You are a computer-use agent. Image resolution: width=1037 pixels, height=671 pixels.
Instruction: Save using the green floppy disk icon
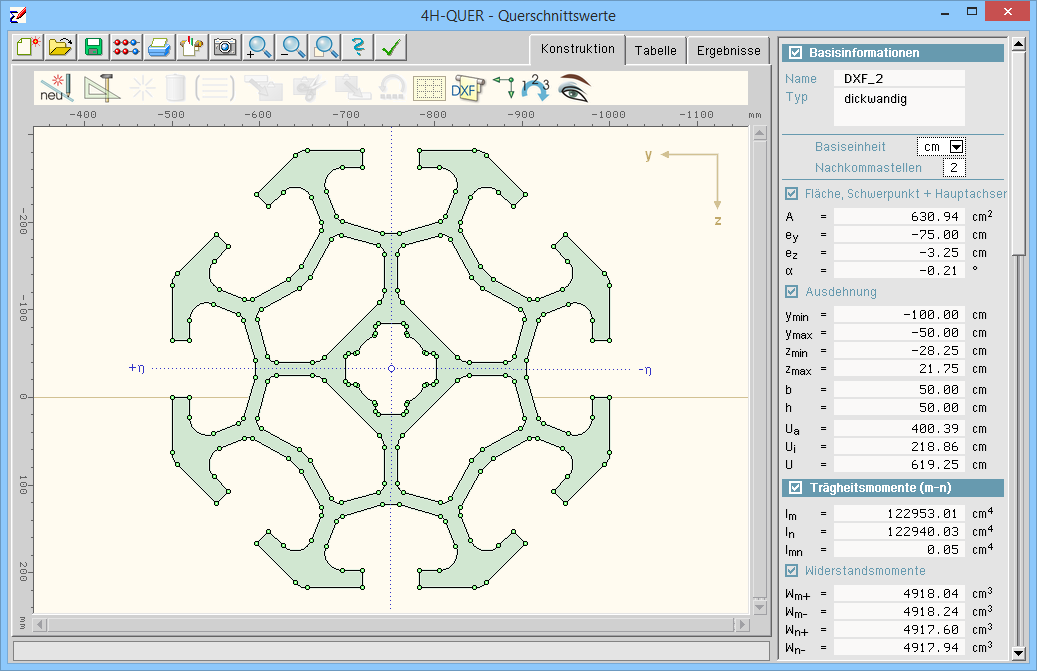pyautogui.click(x=93, y=47)
